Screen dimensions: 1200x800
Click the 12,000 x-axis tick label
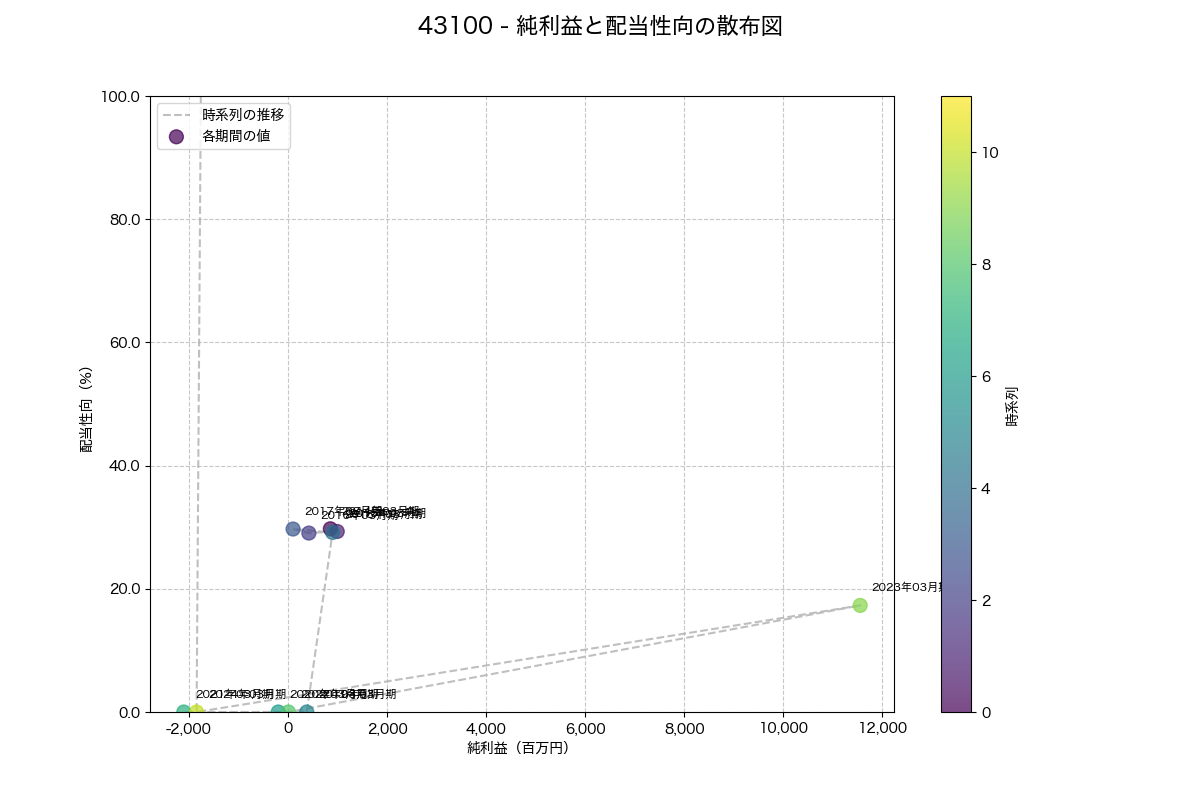pyautogui.click(x=881, y=729)
